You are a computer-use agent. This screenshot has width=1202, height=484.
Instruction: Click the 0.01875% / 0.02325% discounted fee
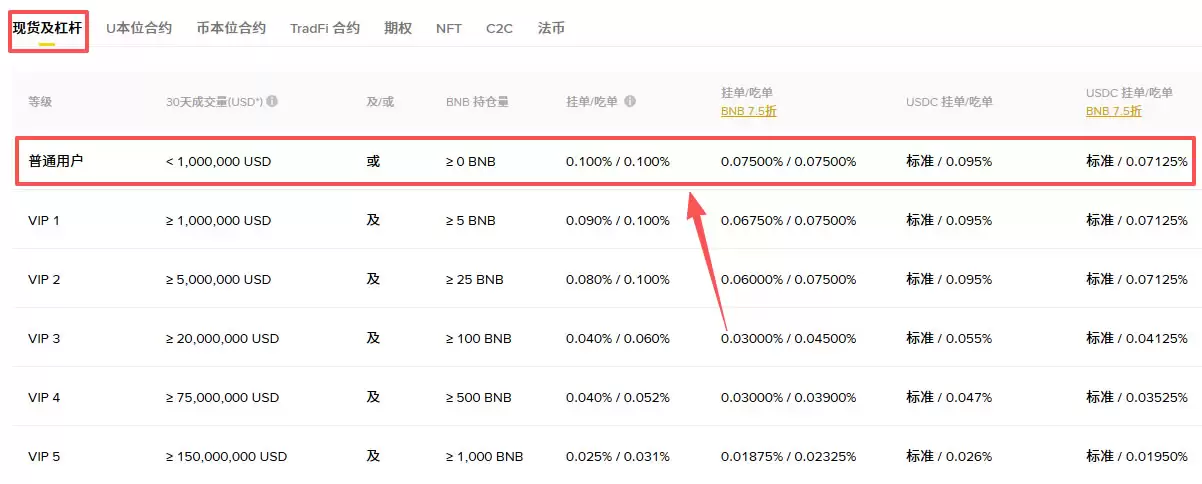pyautogui.click(x=788, y=456)
